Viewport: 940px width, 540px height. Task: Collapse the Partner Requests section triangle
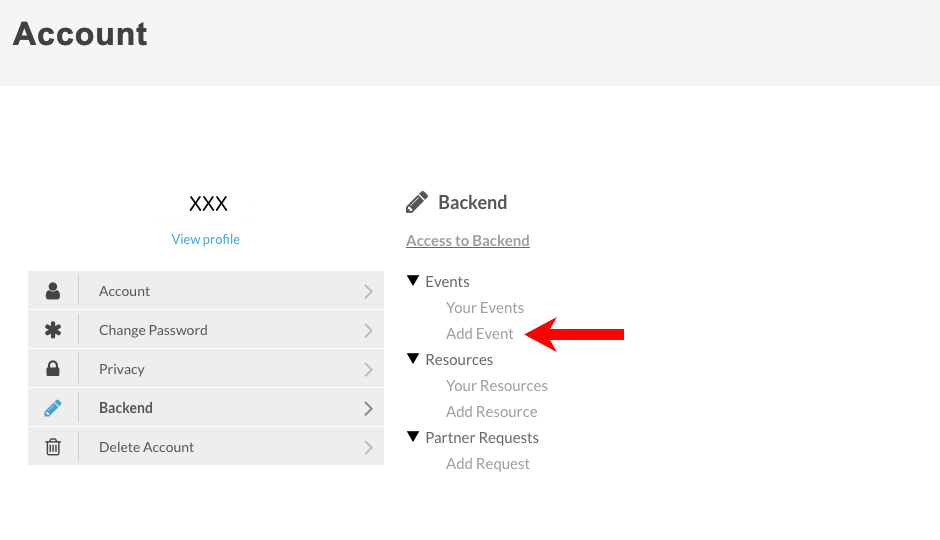pos(413,437)
